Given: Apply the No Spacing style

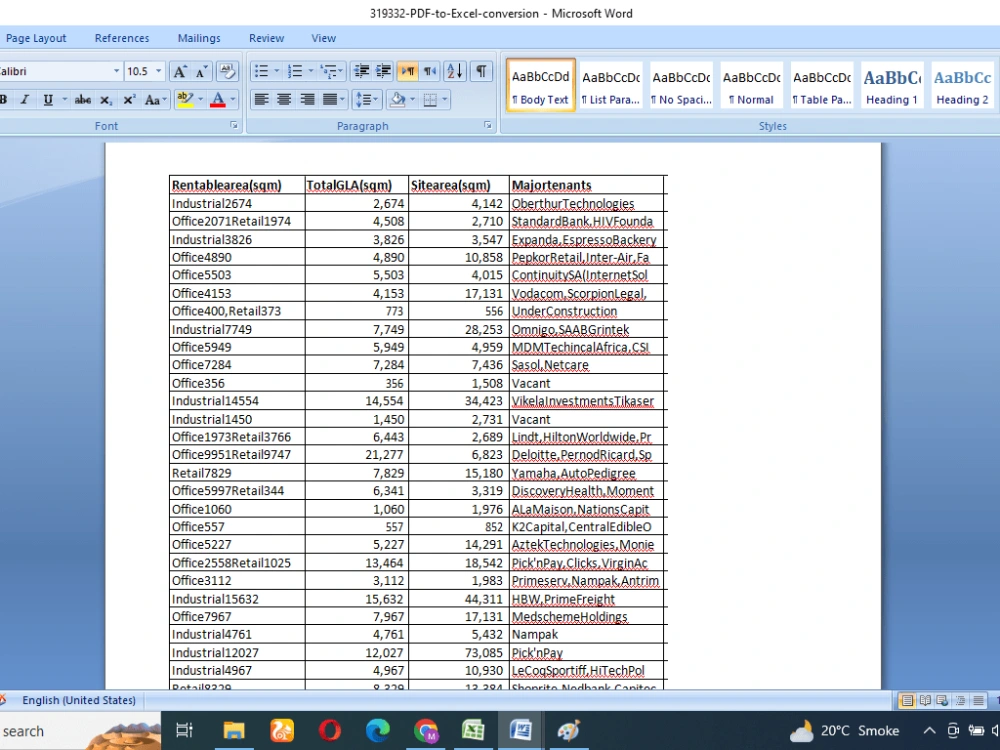Looking at the screenshot, I should [681, 86].
